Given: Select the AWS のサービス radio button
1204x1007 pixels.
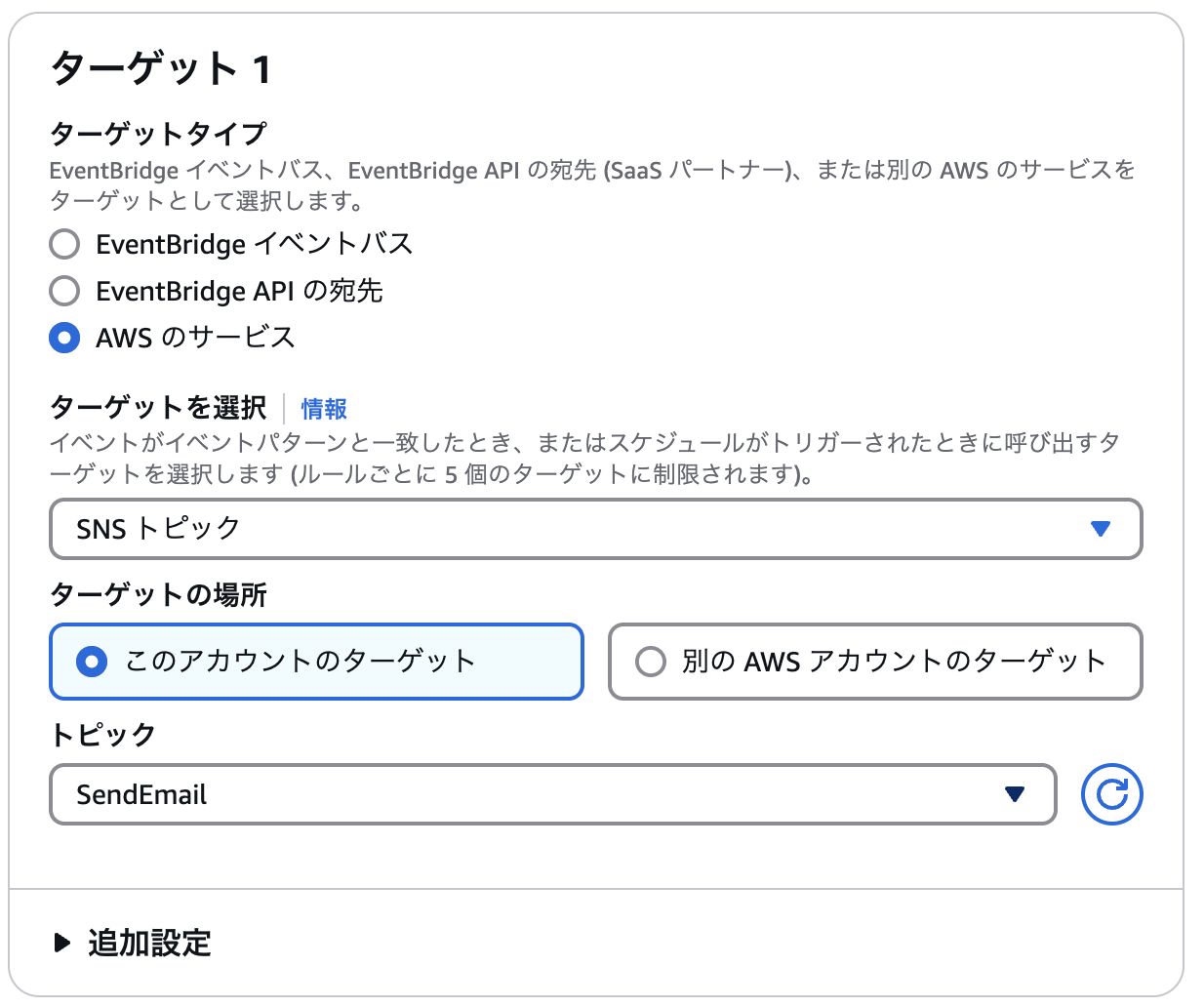Looking at the screenshot, I should [x=63, y=338].
